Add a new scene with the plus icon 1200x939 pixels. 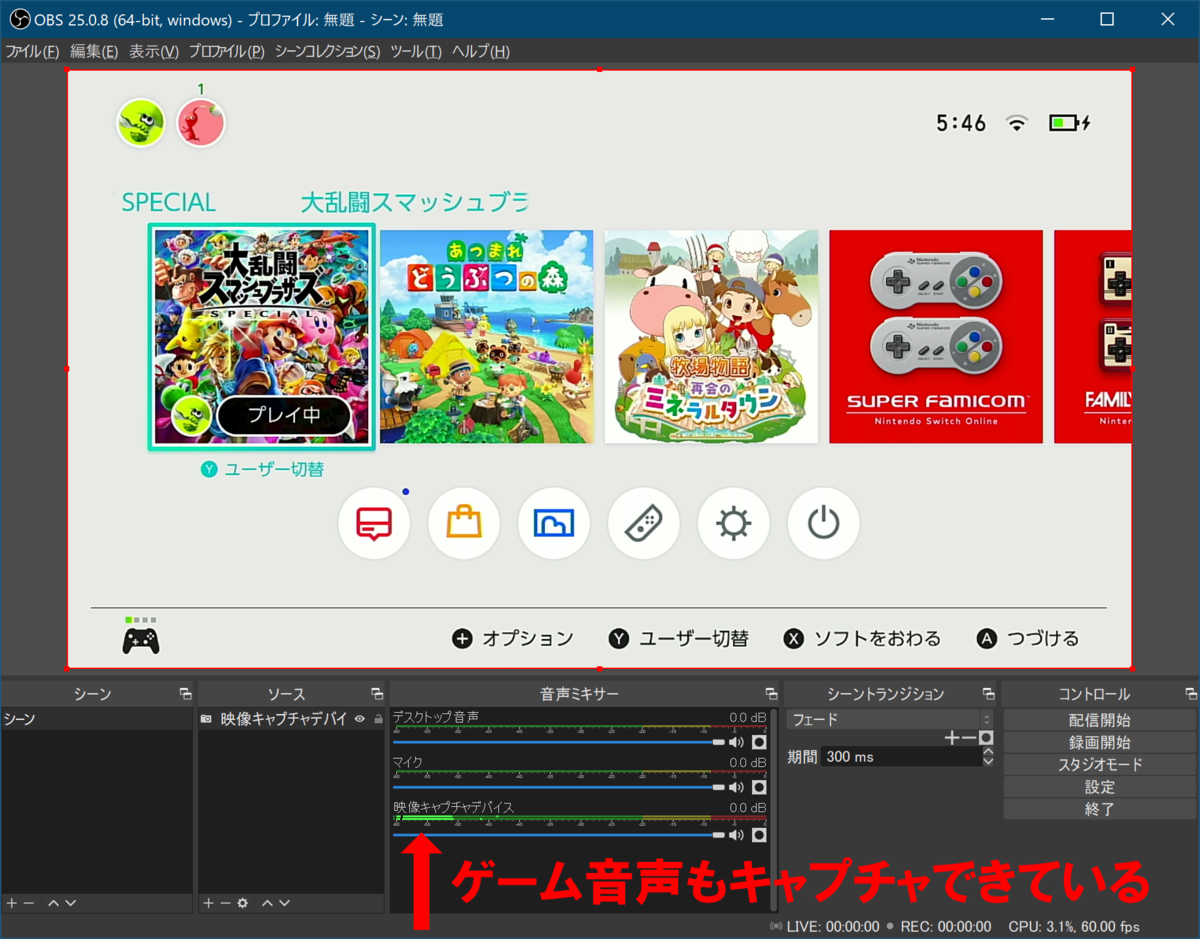[x=11, y=903]
